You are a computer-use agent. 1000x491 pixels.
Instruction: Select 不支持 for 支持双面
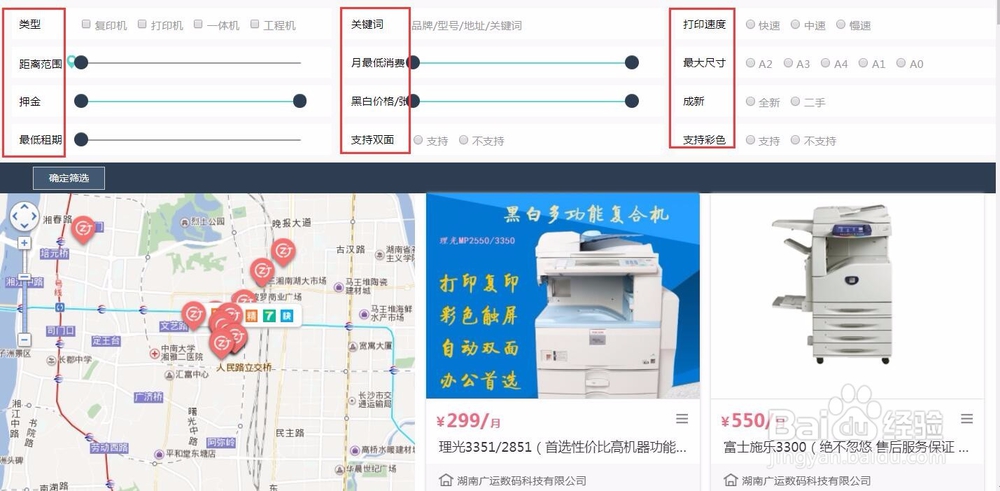coord(464,140)
